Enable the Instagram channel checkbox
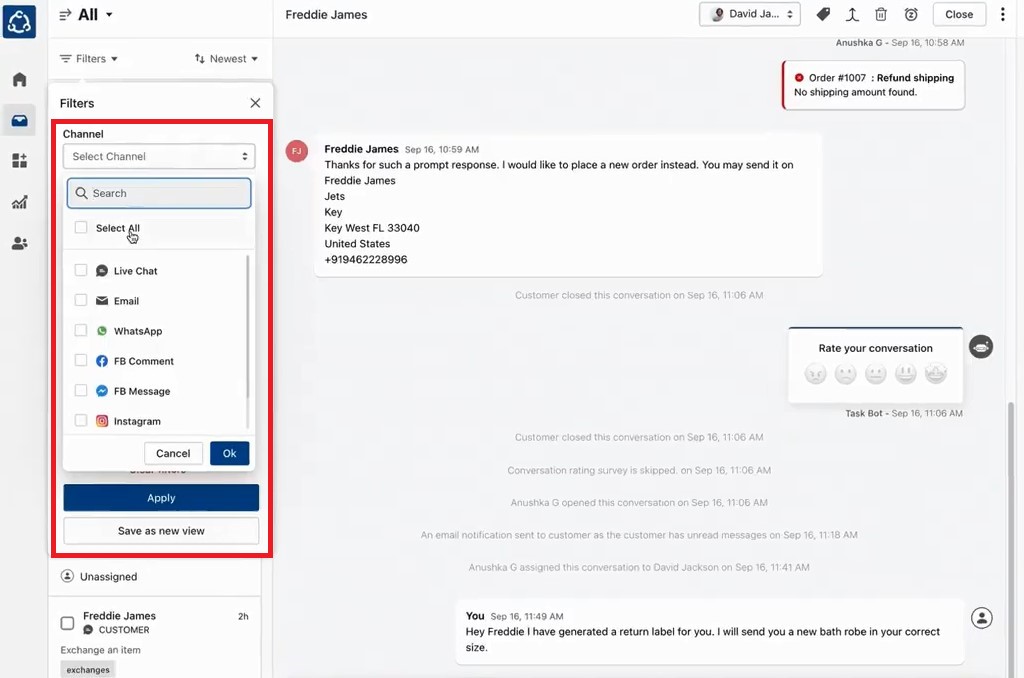Viewport: 1024px width, 678px height. [x=81, y=421]
